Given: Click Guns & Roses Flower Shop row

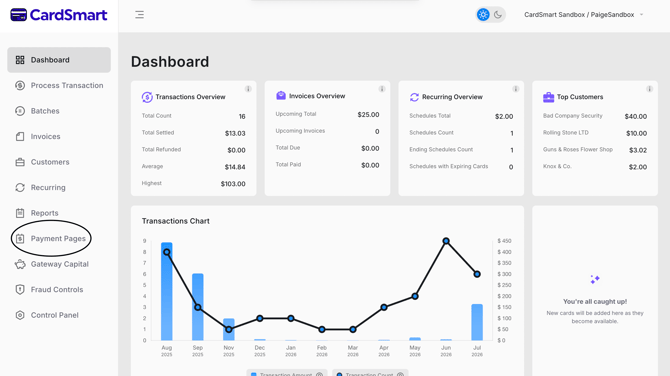Looking at the screenshot, I should [595, 150].
